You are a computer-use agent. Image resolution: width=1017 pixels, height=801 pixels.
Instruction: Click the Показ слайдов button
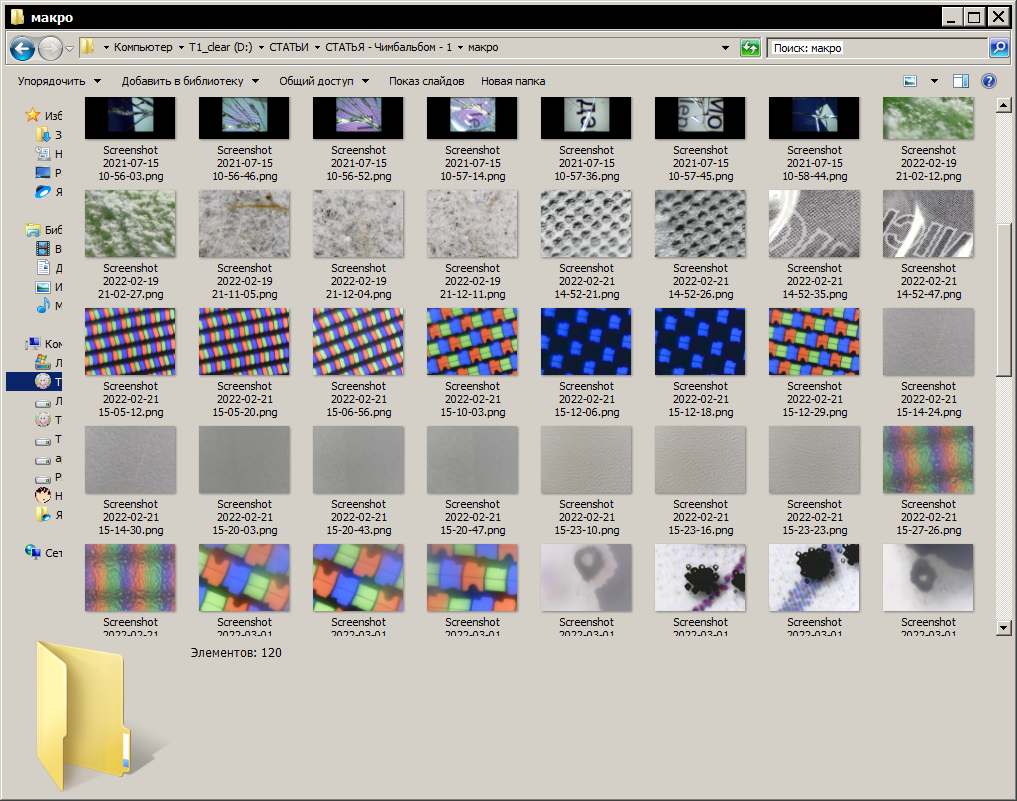point(426,81)
